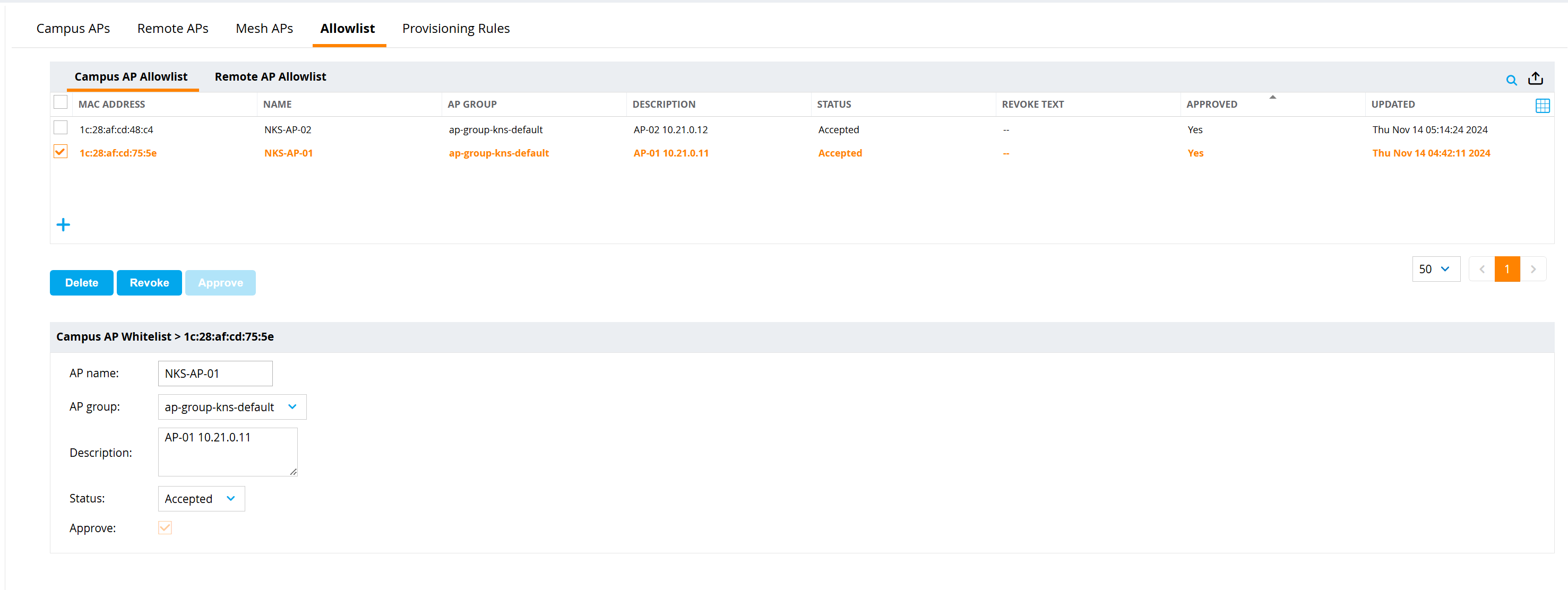Open the Provisioning Rules tab
The height and width of the screenshot is (590, 1568).
tap(455, 28)
